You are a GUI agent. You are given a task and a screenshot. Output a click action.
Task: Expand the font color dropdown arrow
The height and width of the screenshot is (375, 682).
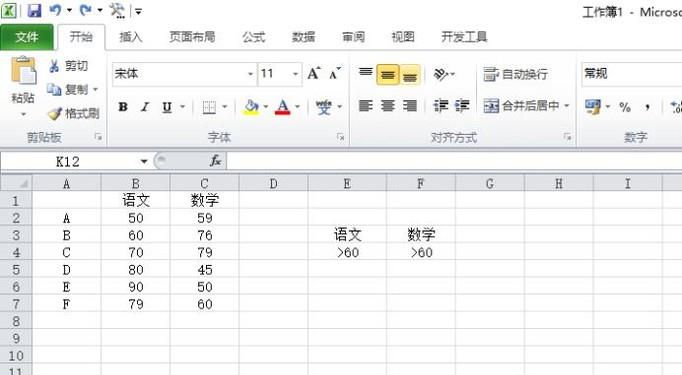pos(298,107)
